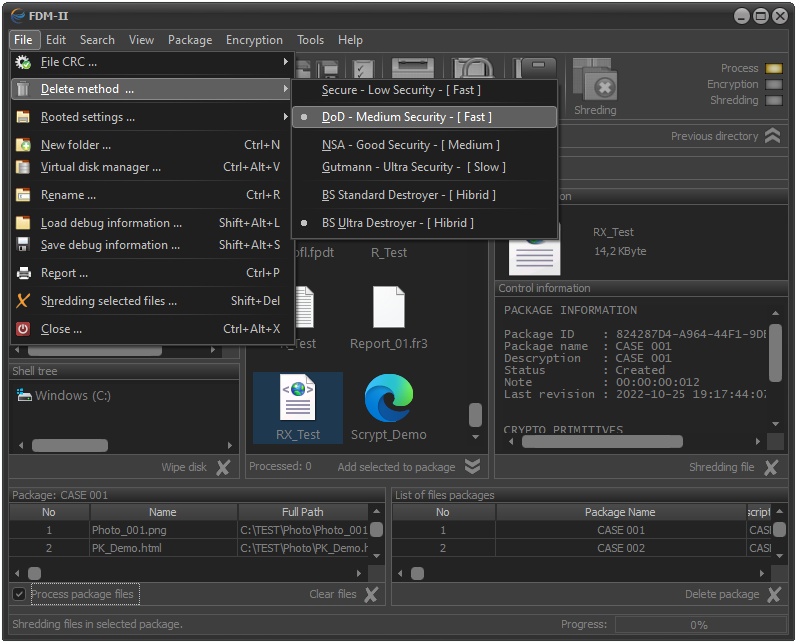Open the Encryption menu
The image size is (797, 643).
tap(254, 40)
